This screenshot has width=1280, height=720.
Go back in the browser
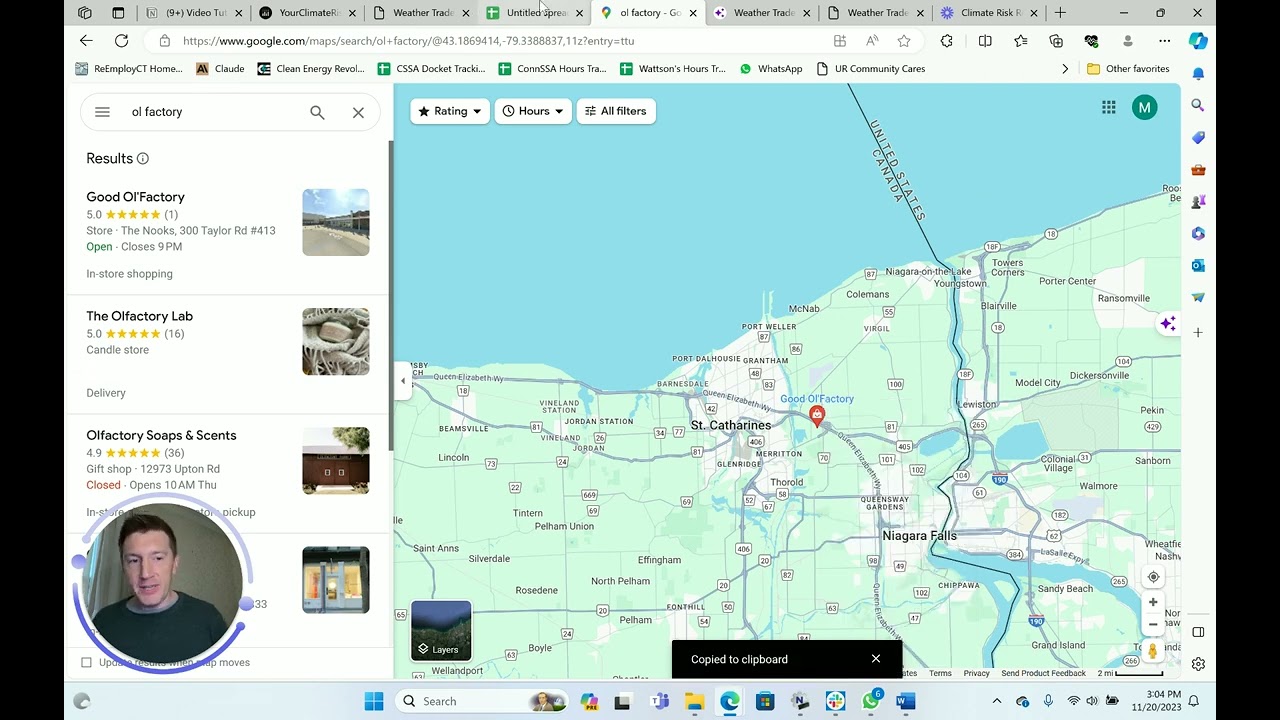86,41
